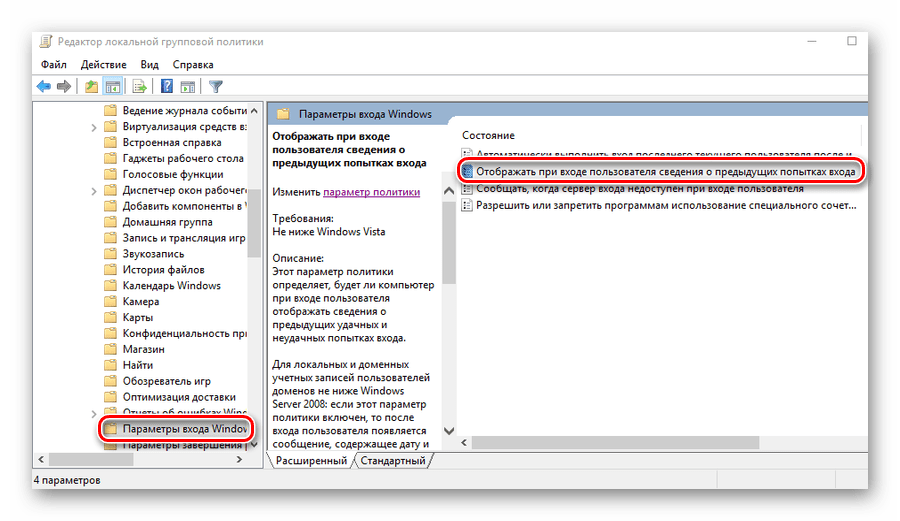Click the tree pane scroll-down arrow

pos(254,445)
